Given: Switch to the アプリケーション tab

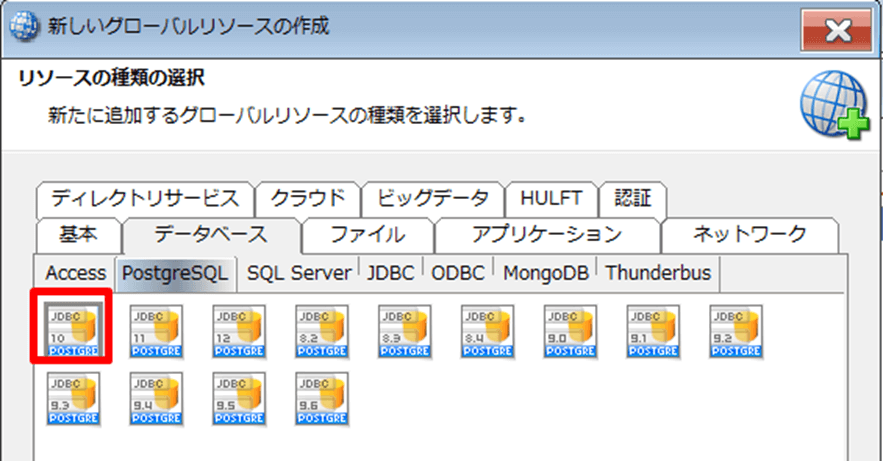Looking at the screenshot, I should pyautogui.click(x=547, y=235).
